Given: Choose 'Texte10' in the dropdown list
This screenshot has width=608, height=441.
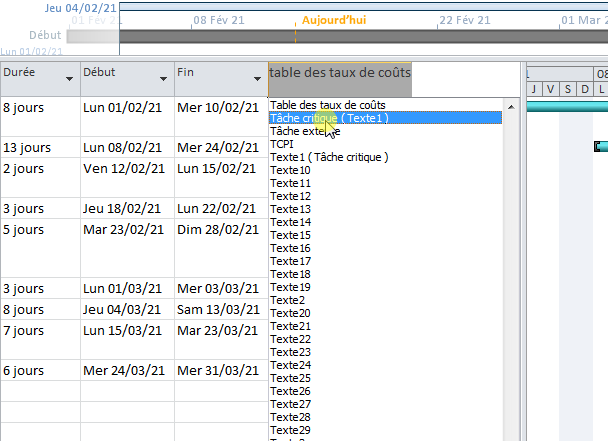Looking at the screenshot, I should pos(290,170).
